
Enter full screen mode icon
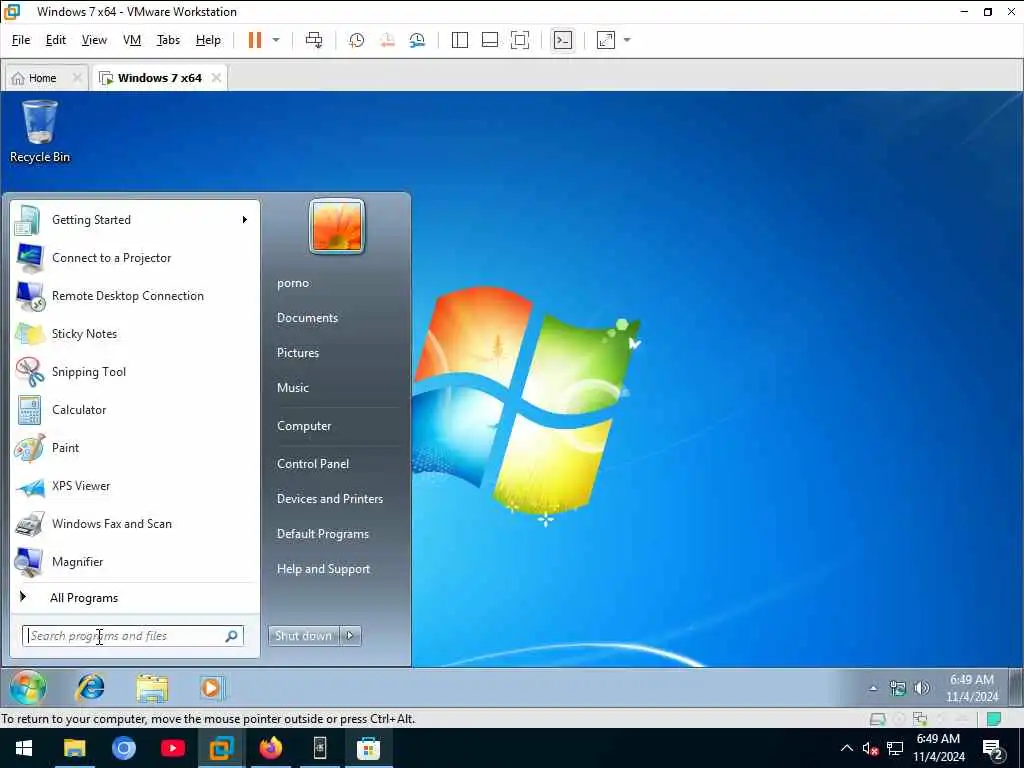[520, 40]
